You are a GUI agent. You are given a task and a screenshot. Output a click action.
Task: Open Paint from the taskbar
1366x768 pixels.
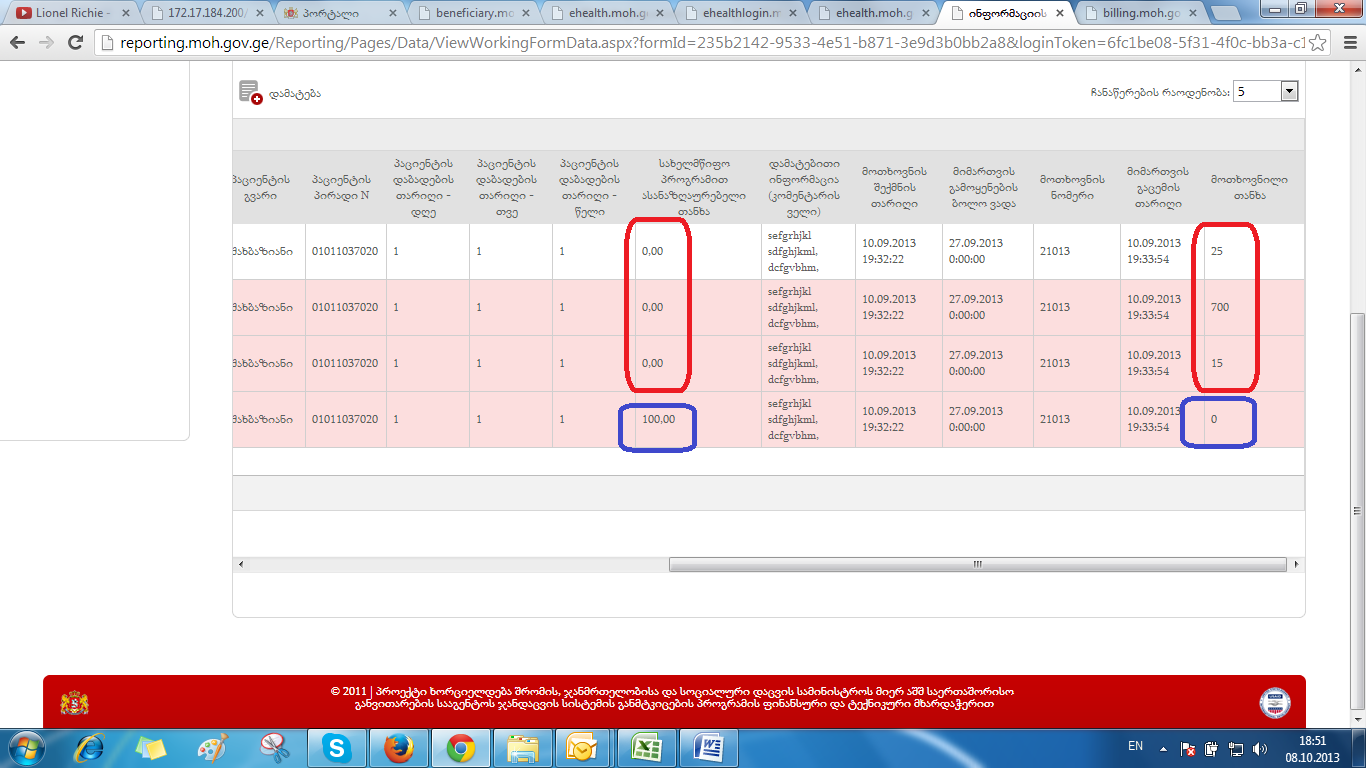pos(212,747)
